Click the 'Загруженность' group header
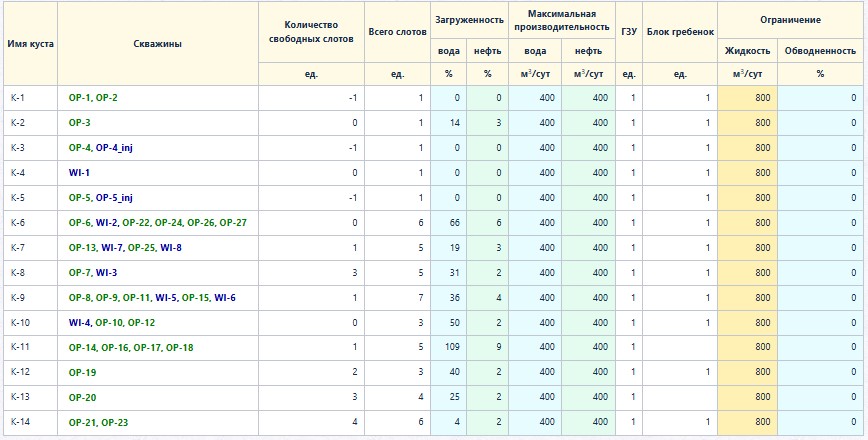Viewport: 868px width, 440px height. click(x=469, y=20)
